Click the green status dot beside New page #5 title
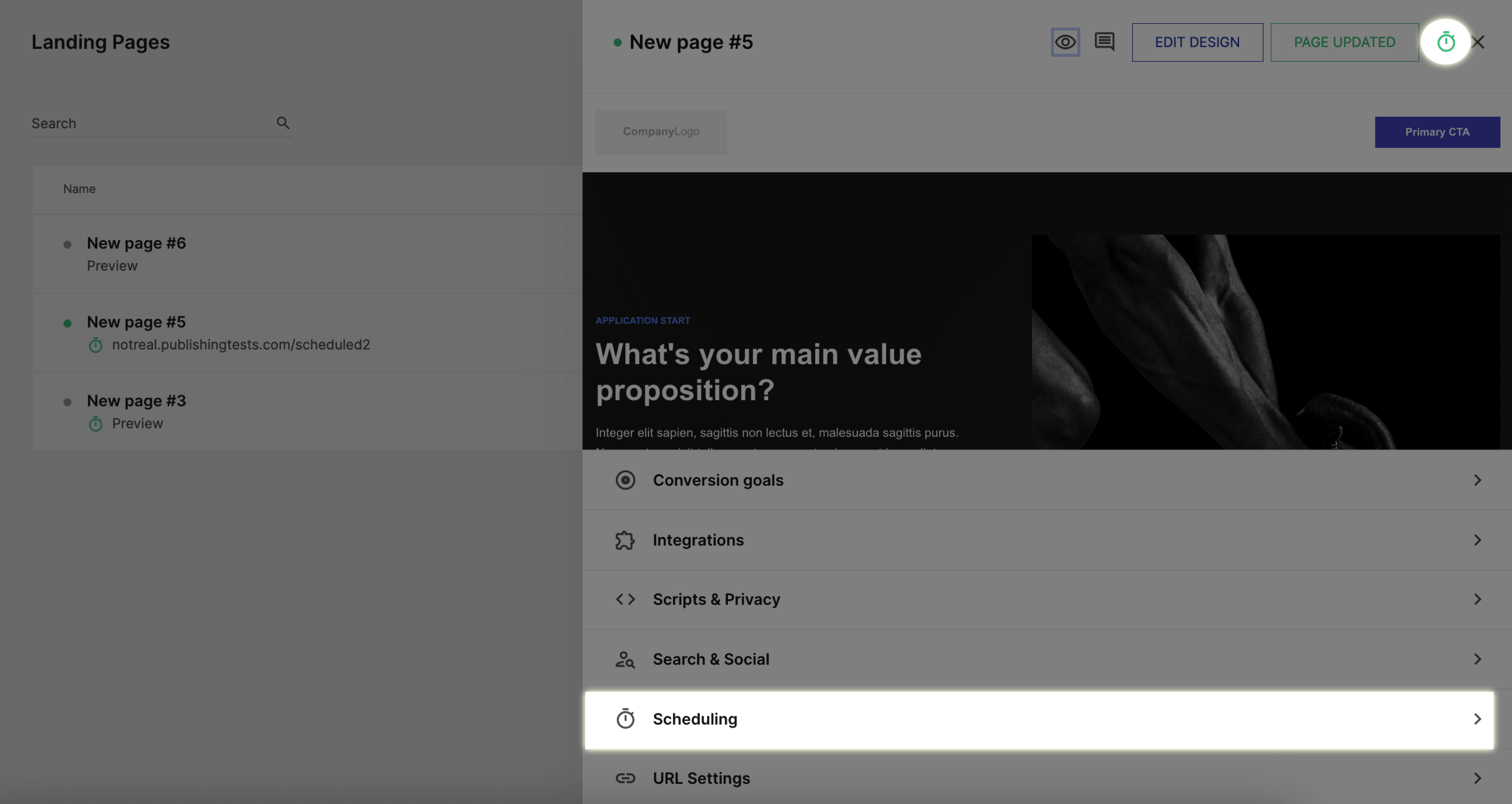 (x=617, y=42)
